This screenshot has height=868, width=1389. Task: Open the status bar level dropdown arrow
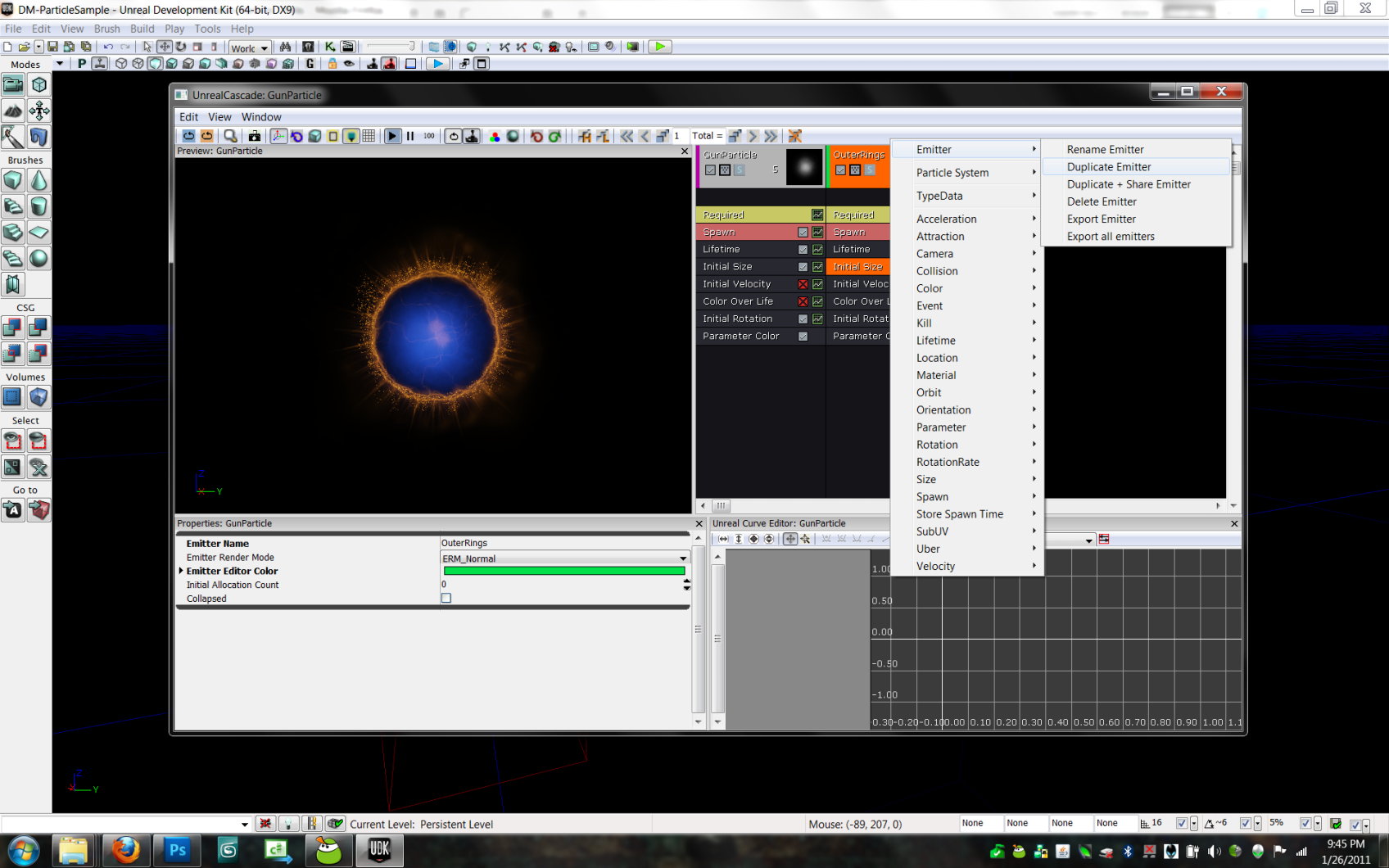(244, 825)
